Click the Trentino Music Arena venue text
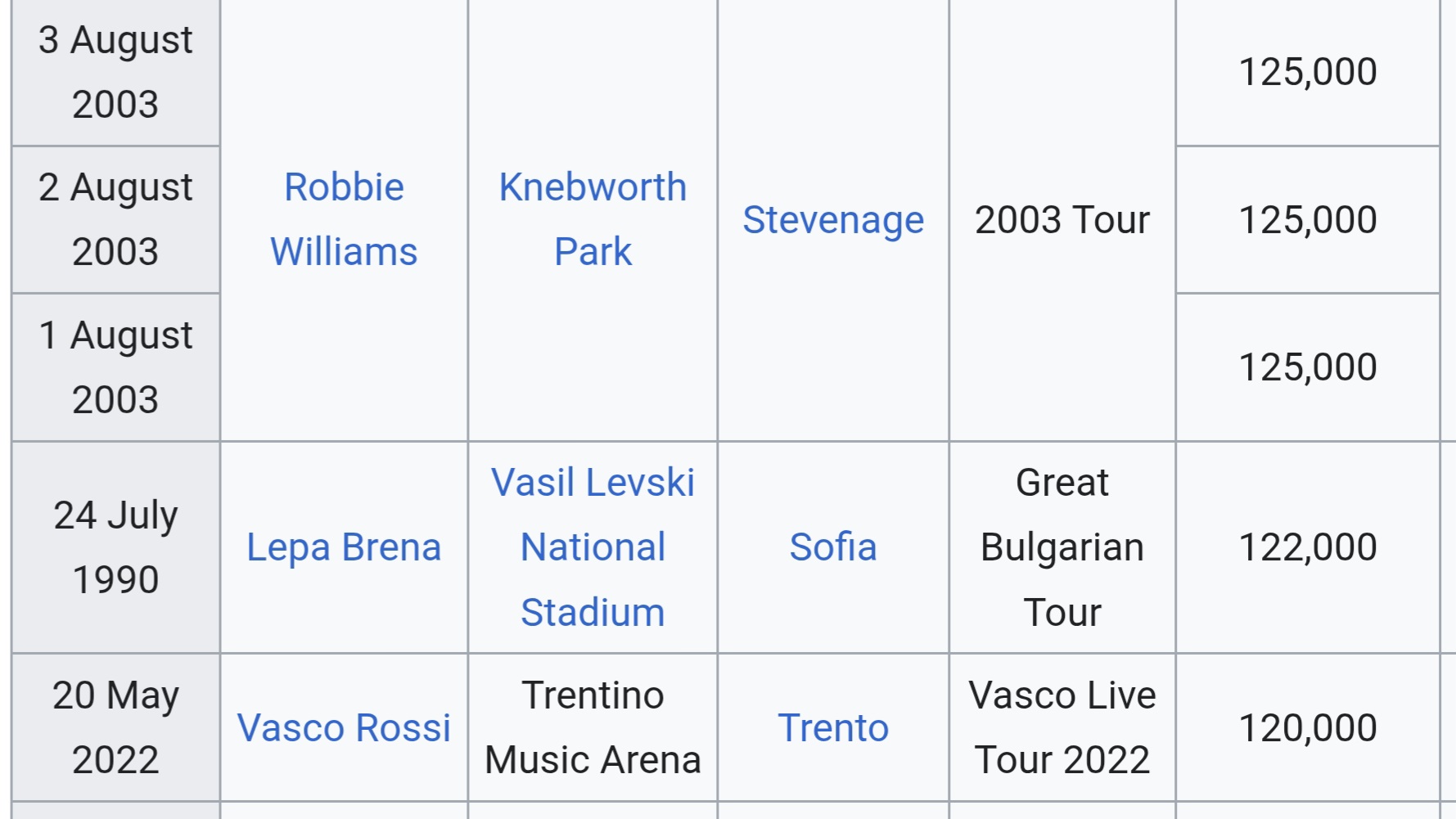 (593, 727)
